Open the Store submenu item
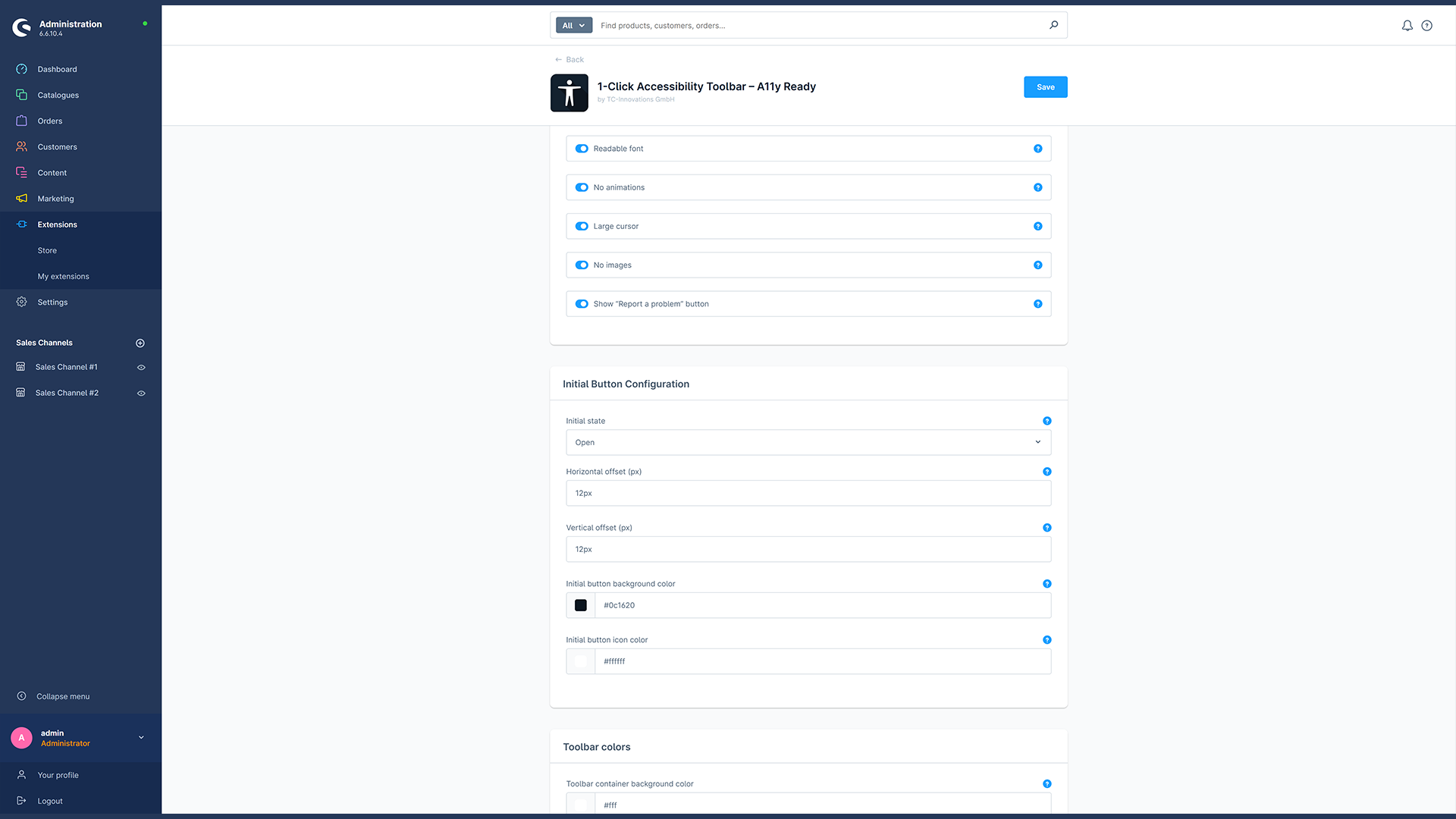Viewport: 1456px width, 819px height. [x=47, y=250]
